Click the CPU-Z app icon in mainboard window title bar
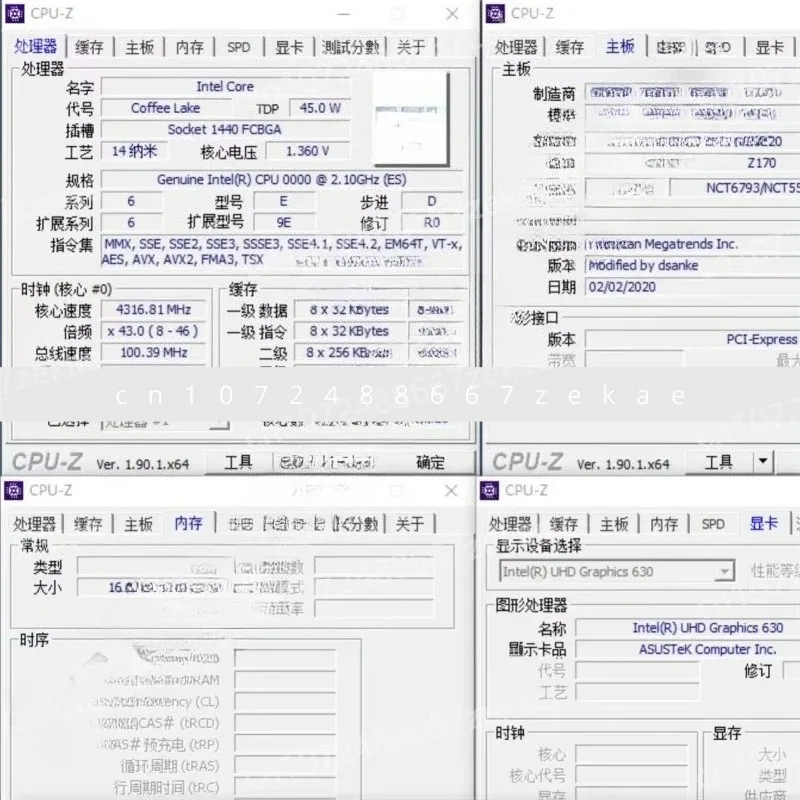The image size is (800, 800). (x=495, y=14)
